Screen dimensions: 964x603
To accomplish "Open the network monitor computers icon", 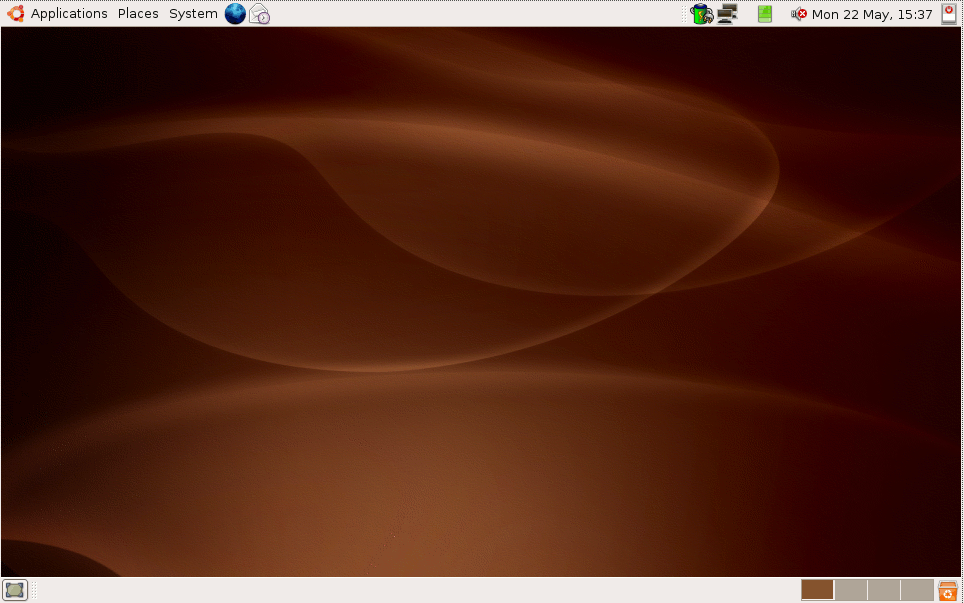I will coord(727,14).
